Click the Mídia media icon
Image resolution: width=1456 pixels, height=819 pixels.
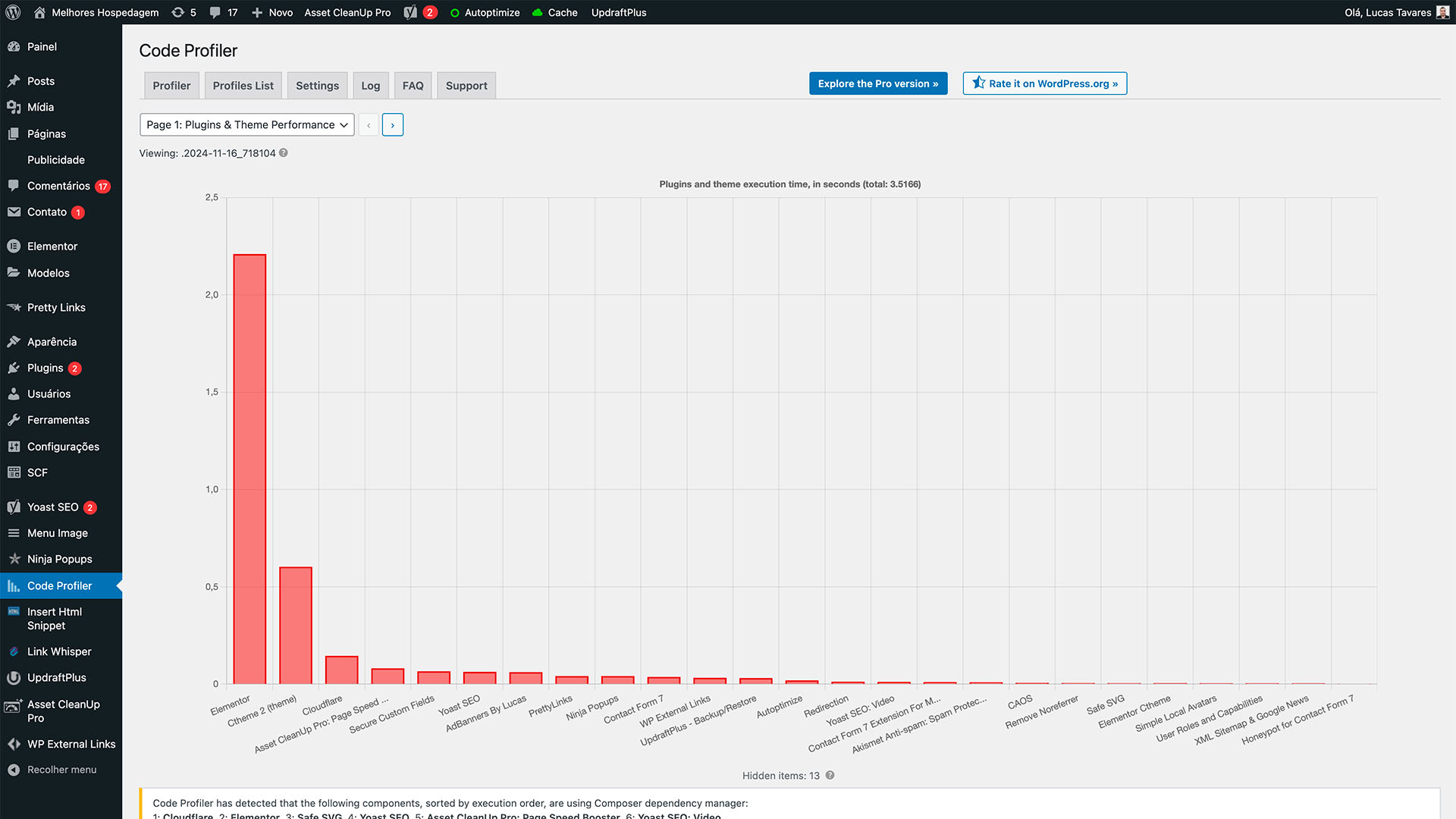[x=14, y=107]
